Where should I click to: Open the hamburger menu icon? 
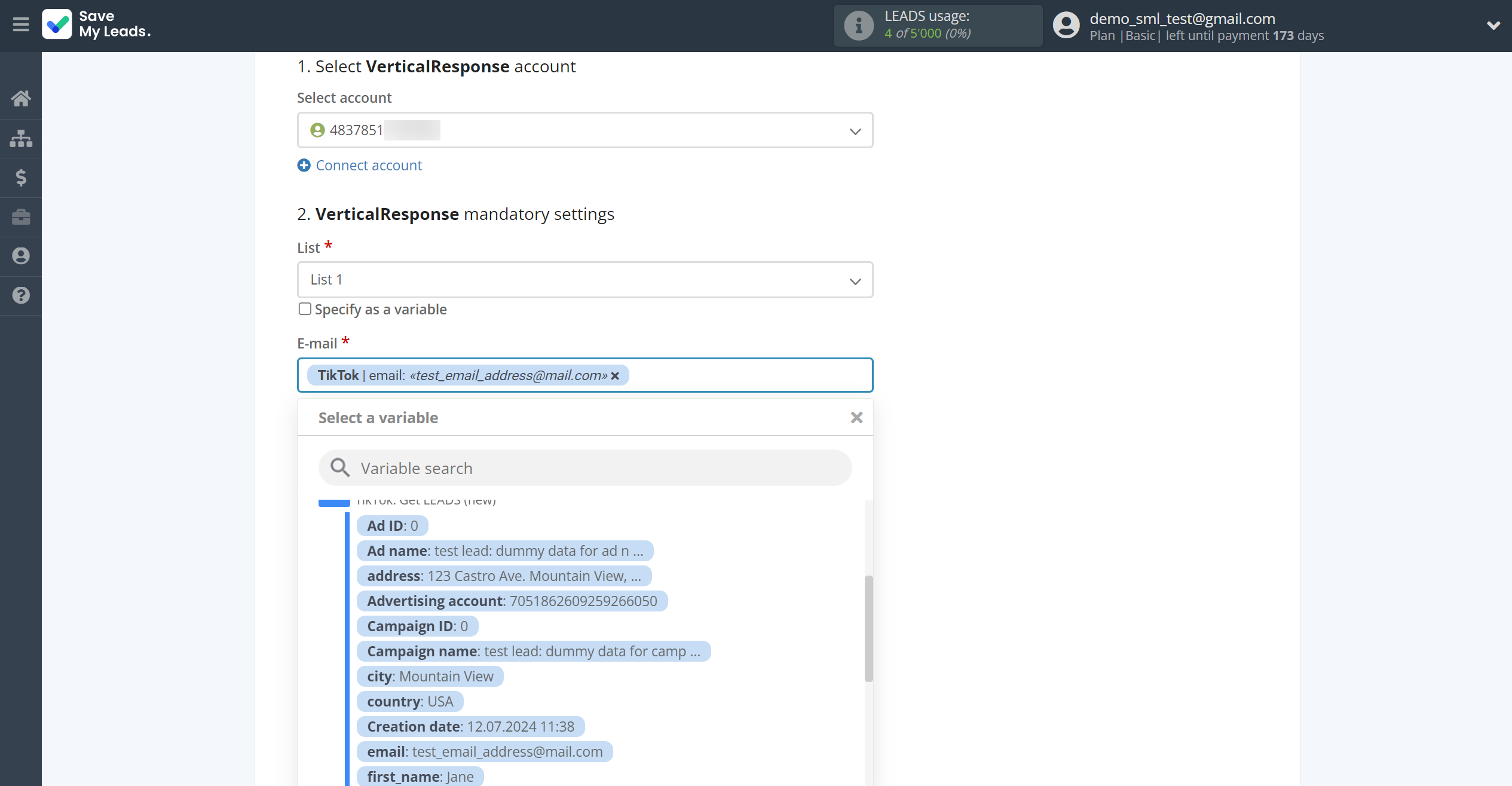coord(21,25)
